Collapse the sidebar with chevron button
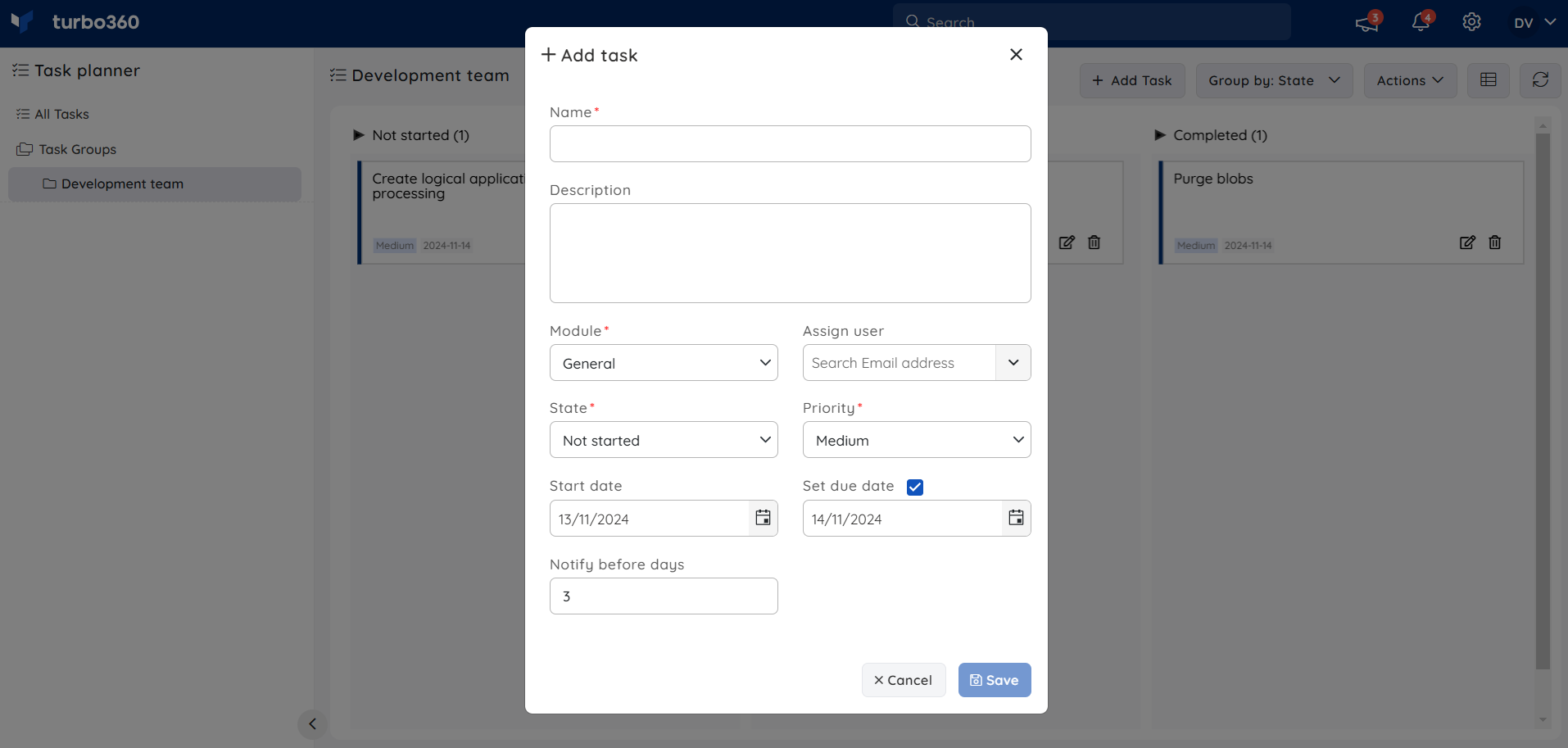 pos(312,723)
